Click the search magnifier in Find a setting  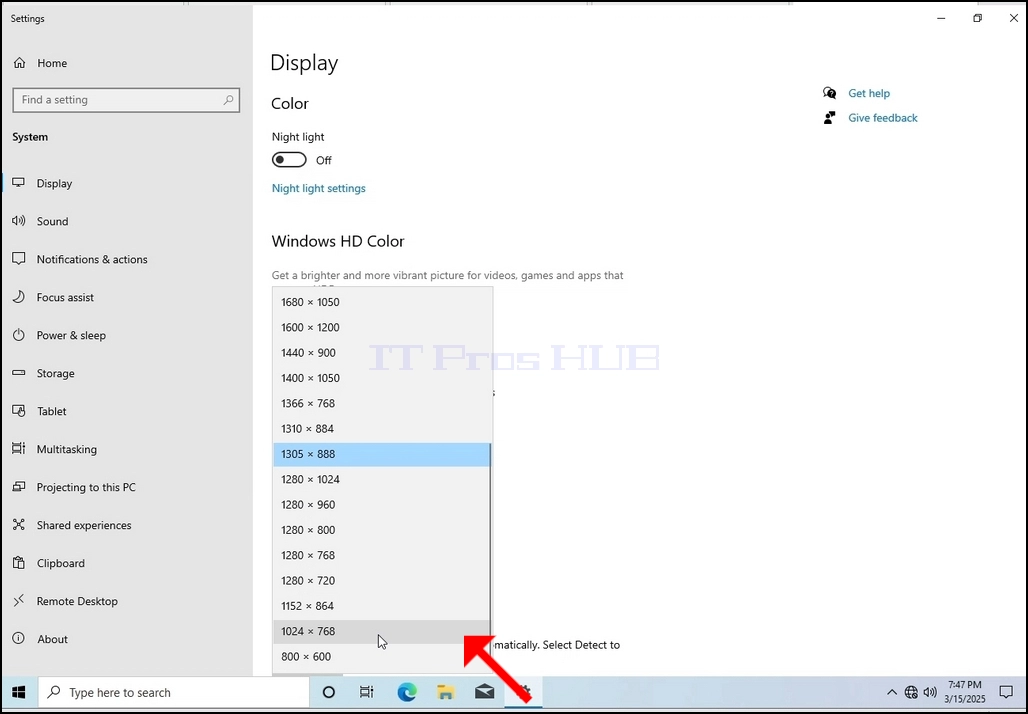click(228, 100)
